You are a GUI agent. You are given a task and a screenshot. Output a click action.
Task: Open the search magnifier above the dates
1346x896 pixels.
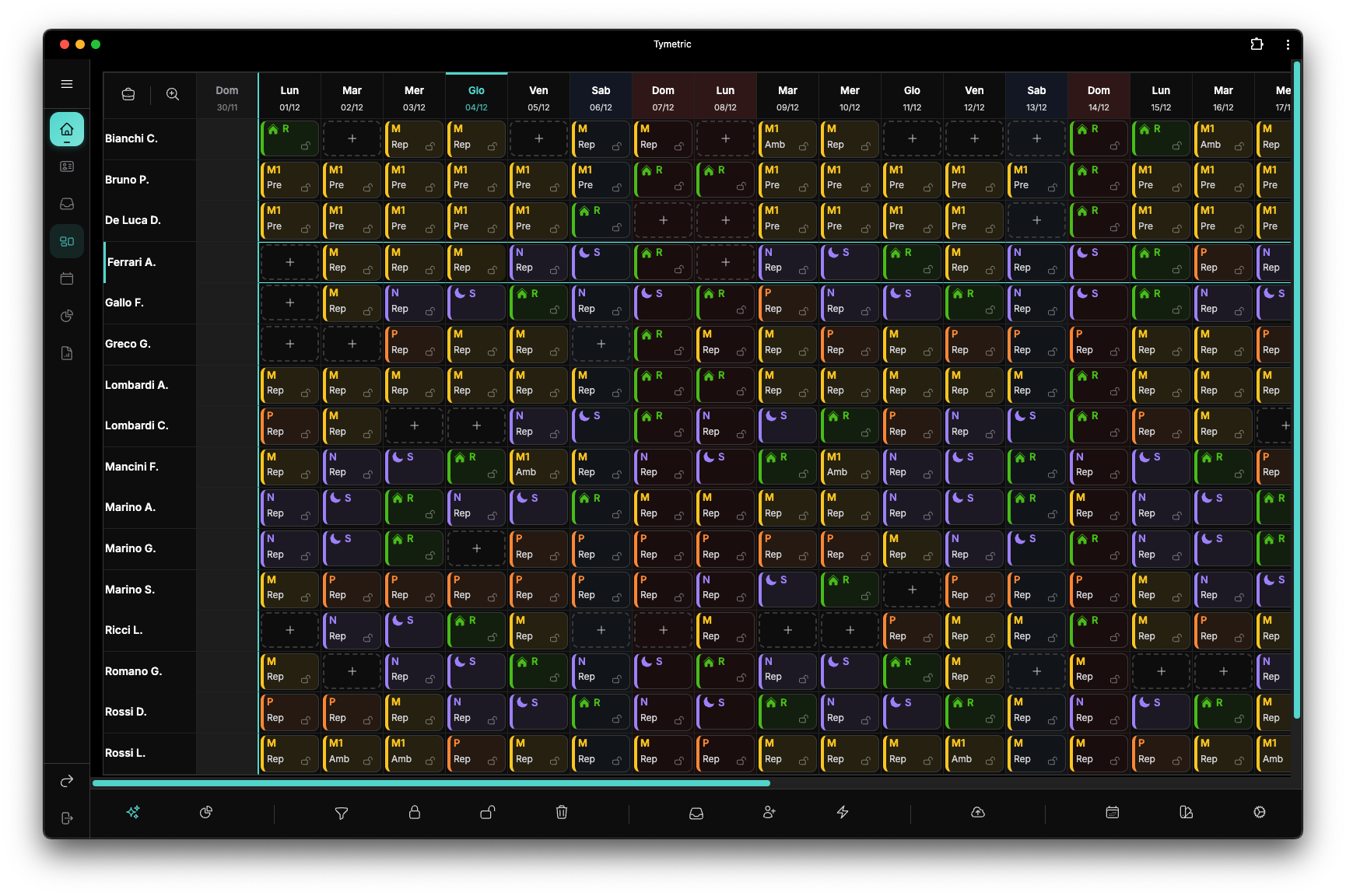tap(173, 94)
